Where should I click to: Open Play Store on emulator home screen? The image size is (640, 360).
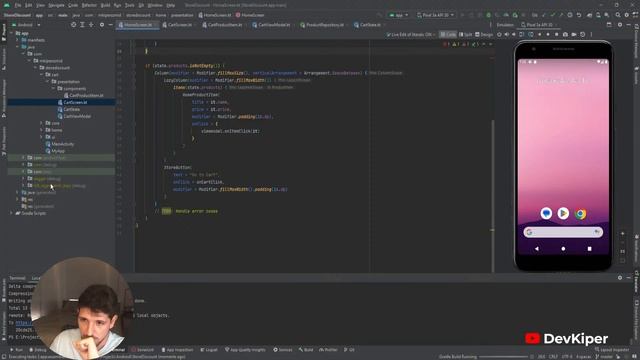[x=563, y=213]
